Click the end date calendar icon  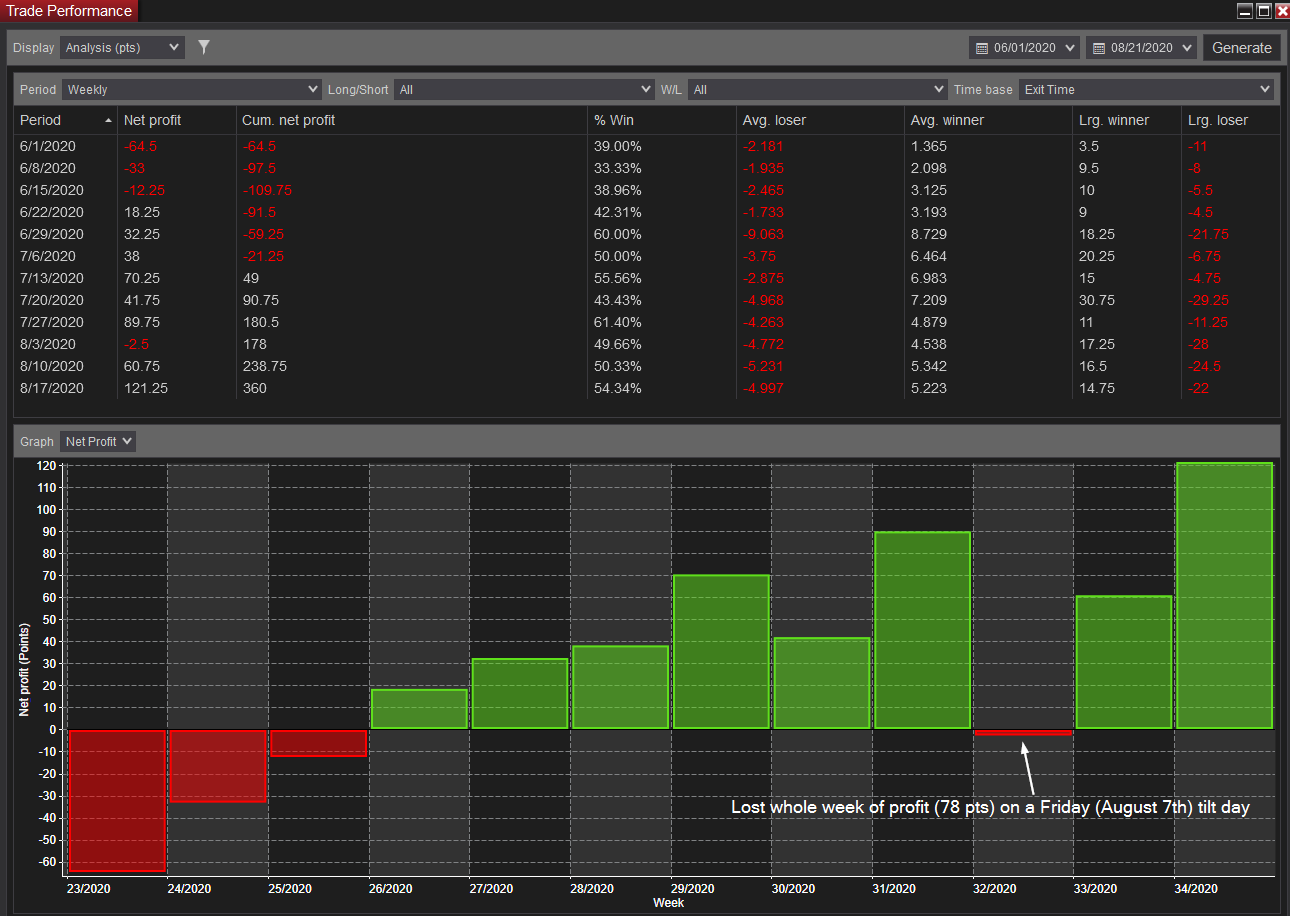tap(1099, 48)
